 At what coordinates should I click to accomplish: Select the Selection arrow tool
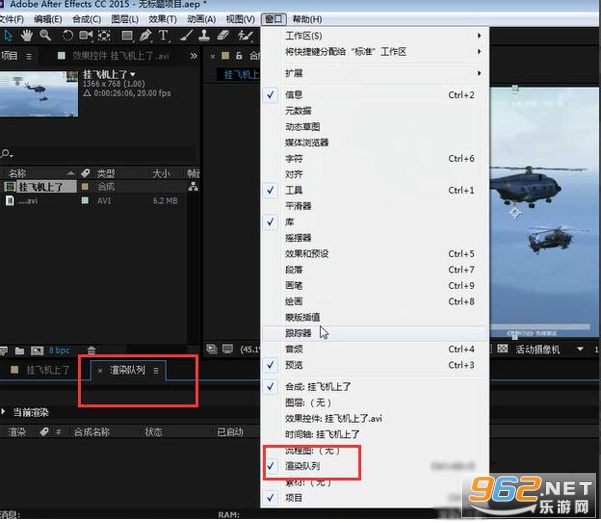pos(8,36)
